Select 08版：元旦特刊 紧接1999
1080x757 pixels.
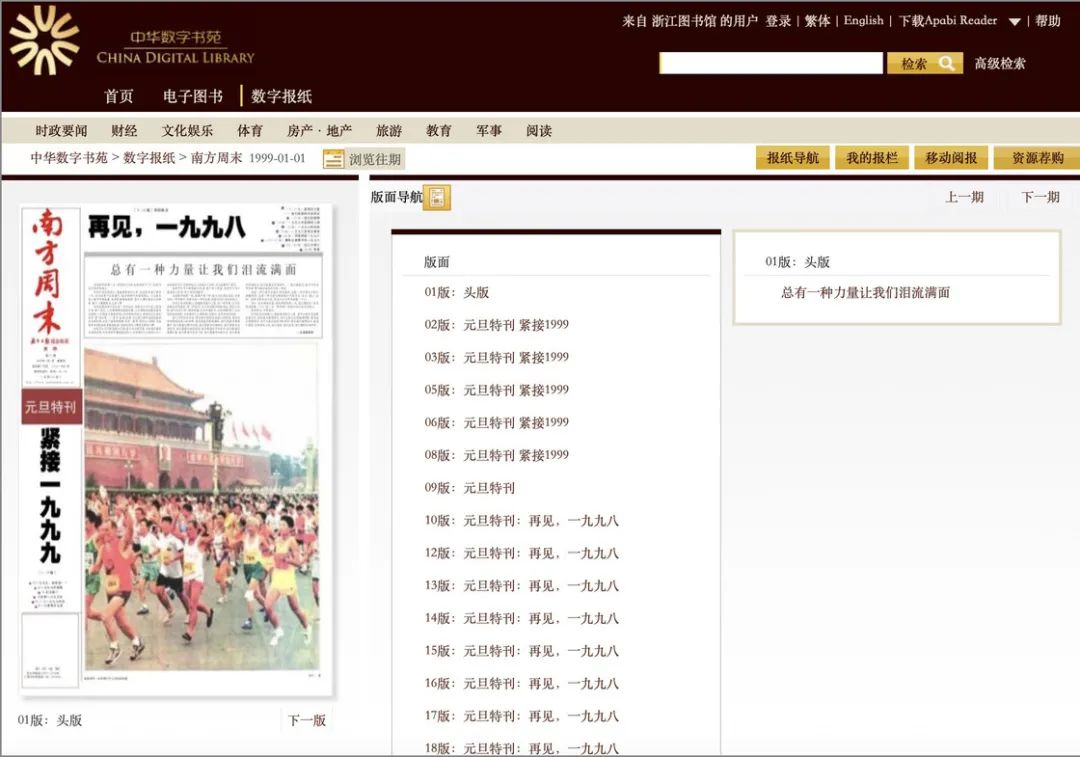(497, 455)
